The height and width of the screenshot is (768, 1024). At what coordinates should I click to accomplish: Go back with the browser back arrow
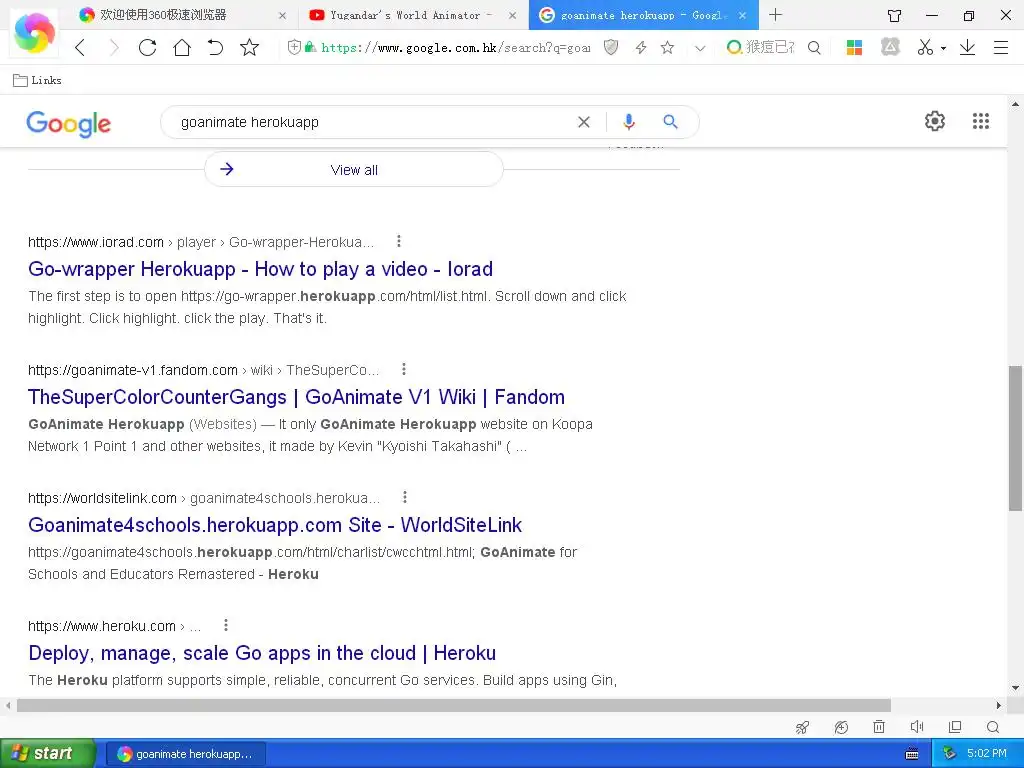pyautogui.click(x=80, y=48)
